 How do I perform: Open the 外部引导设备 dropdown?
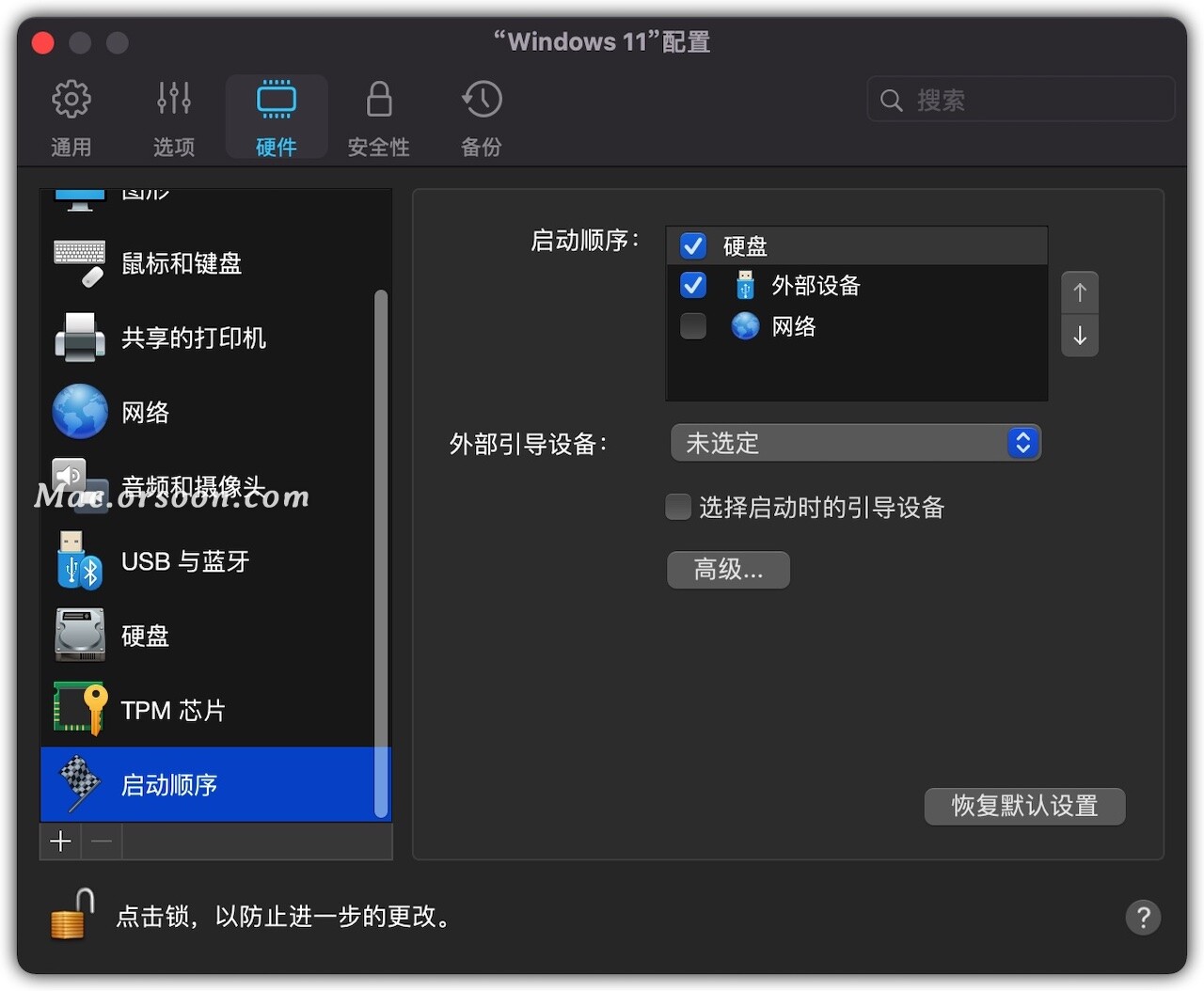pos(855,443)
